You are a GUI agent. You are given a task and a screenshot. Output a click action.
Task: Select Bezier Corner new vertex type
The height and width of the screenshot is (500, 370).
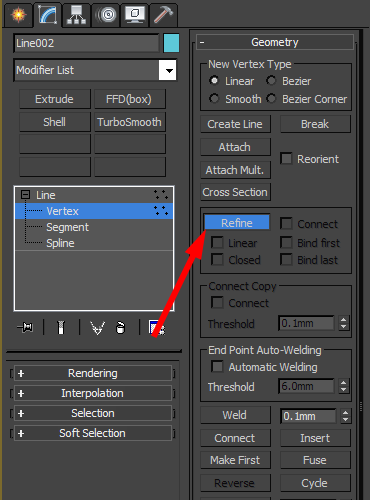pyautogui.click(x=271, y=99)
